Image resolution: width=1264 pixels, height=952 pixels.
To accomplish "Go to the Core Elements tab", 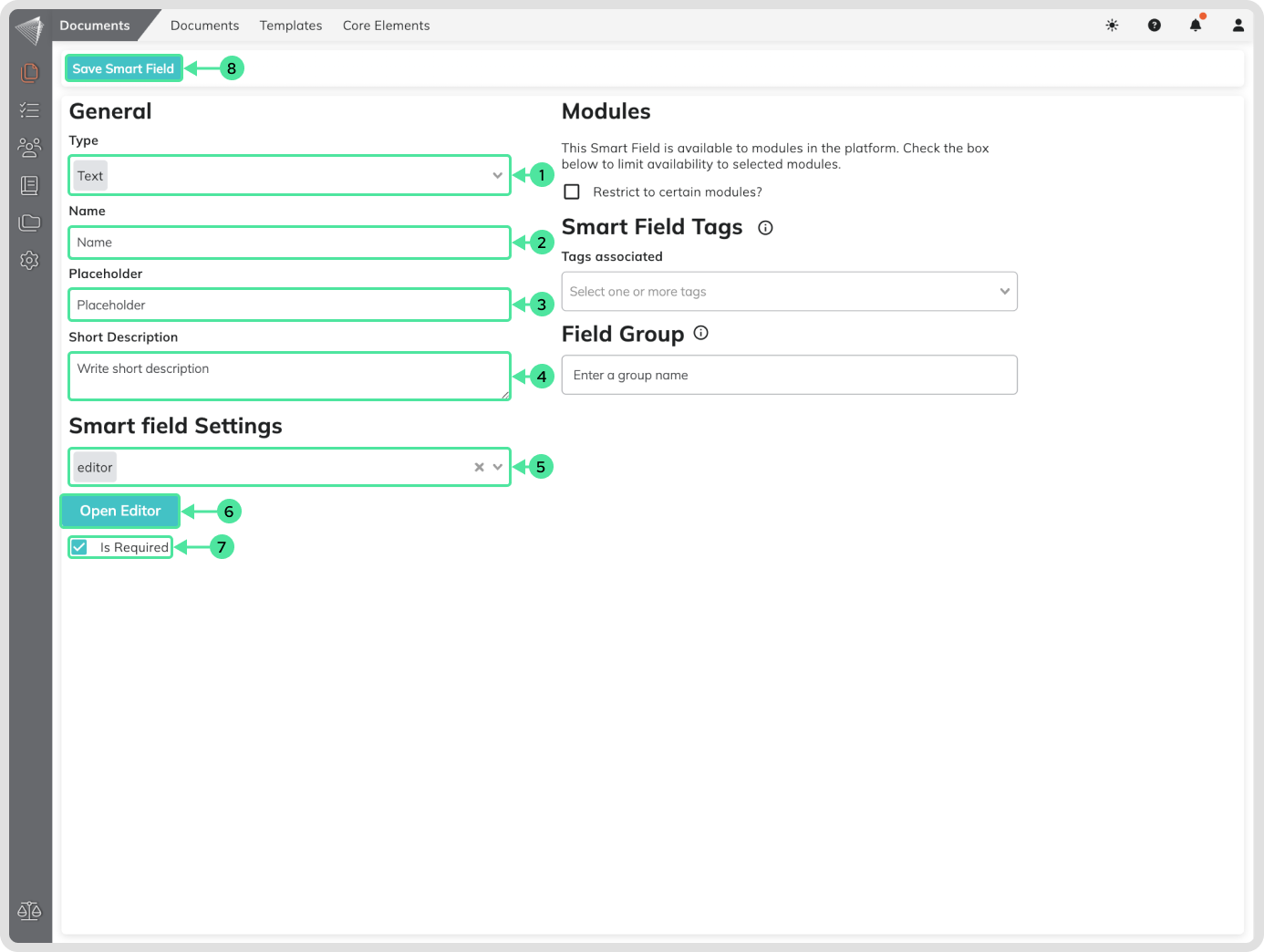I will (386, 26).
